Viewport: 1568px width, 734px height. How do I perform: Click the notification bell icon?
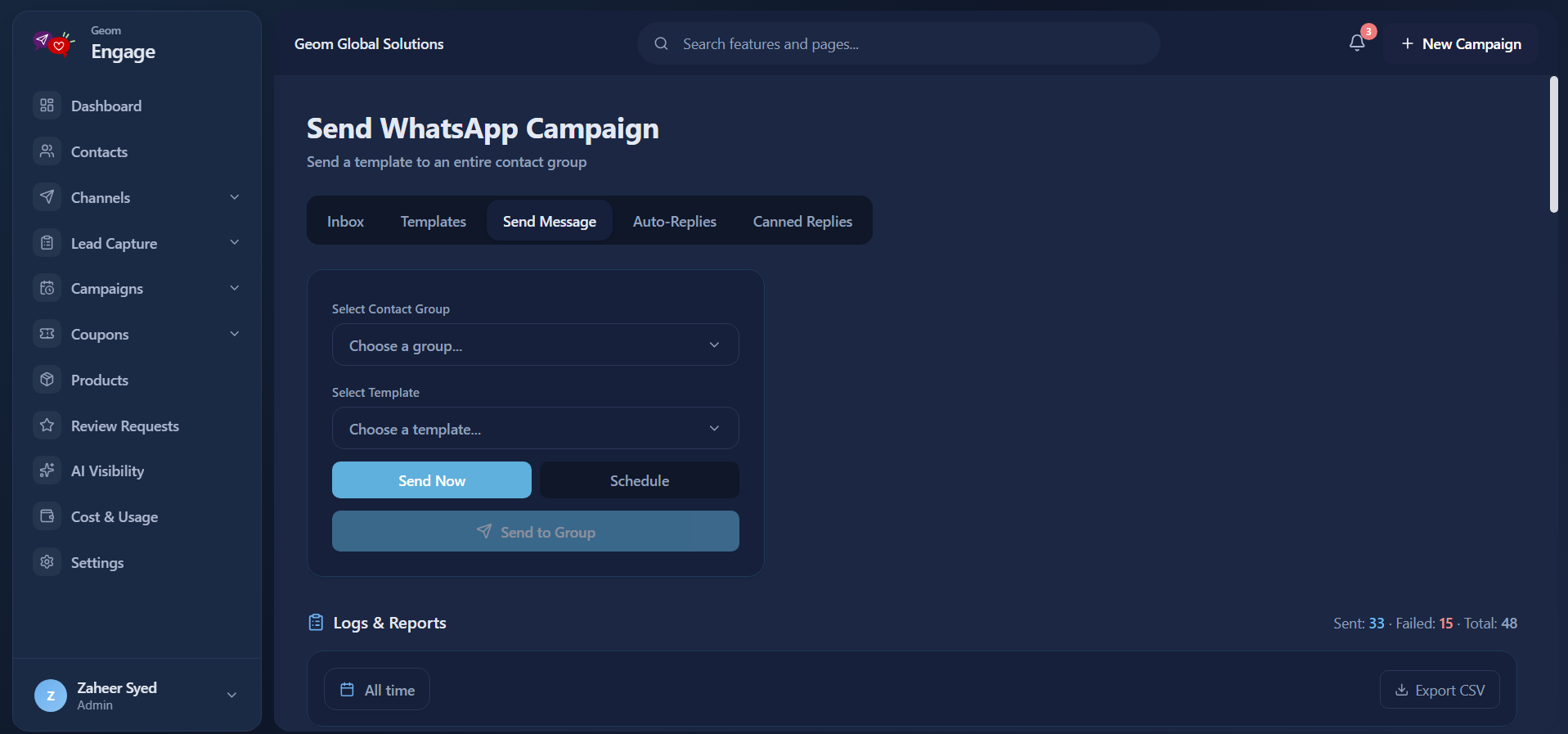1357,43
